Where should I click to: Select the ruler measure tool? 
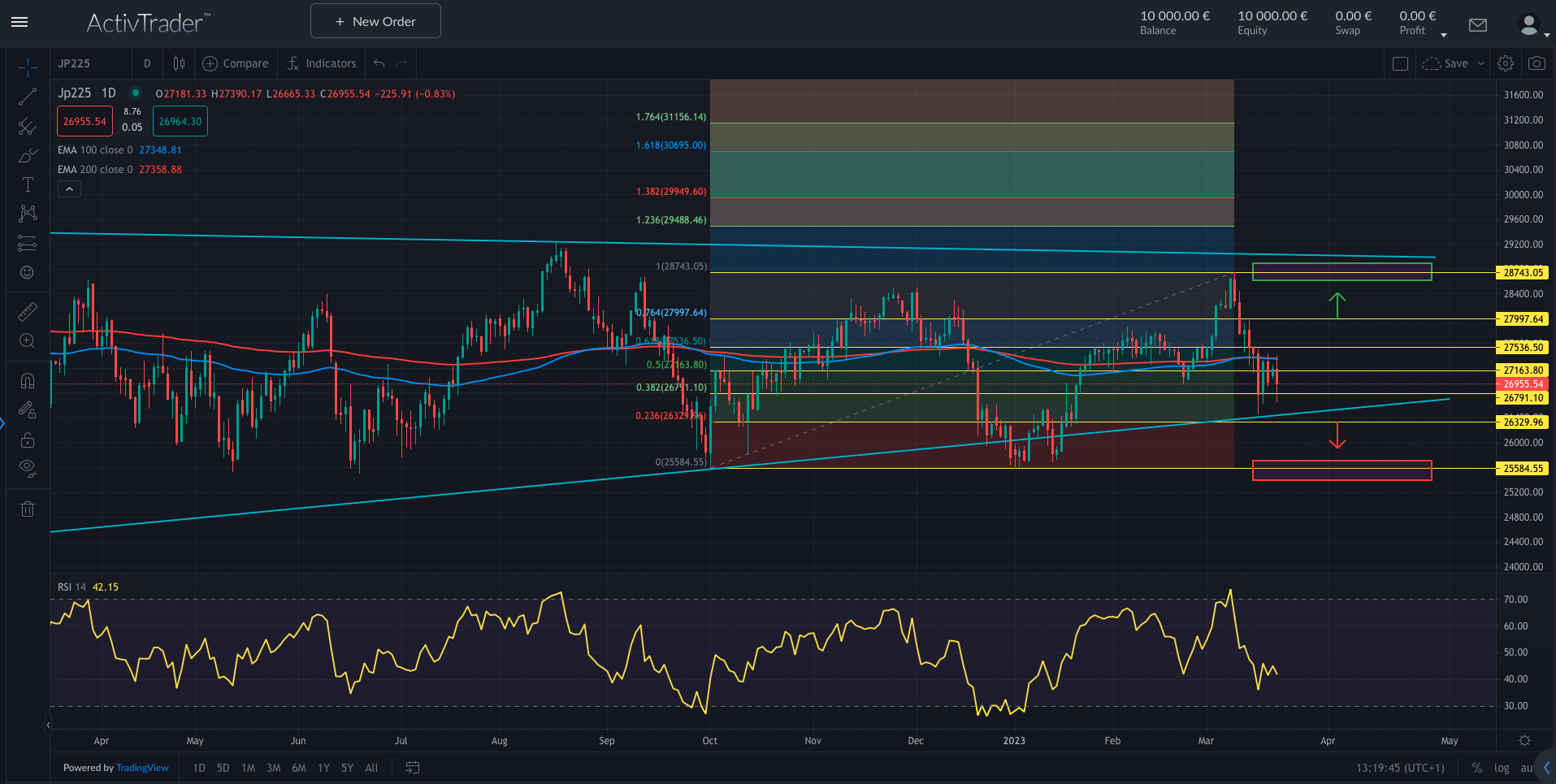[x=27, y=311]
